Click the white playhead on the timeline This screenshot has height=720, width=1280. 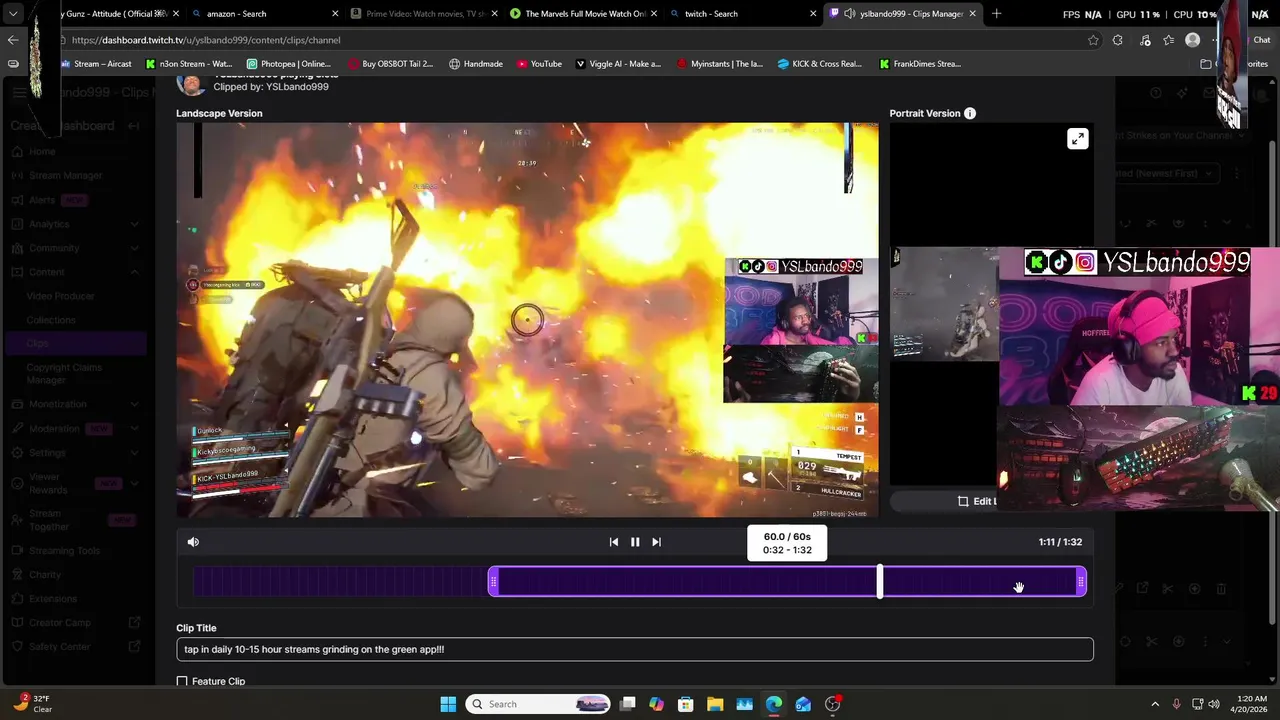(x=880, y=582)
